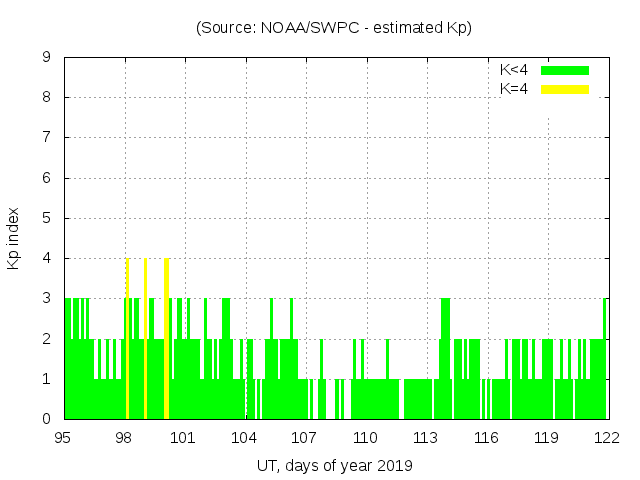Click the green K<4 legend swatch

pyautogui.click(x=565, y=70)
